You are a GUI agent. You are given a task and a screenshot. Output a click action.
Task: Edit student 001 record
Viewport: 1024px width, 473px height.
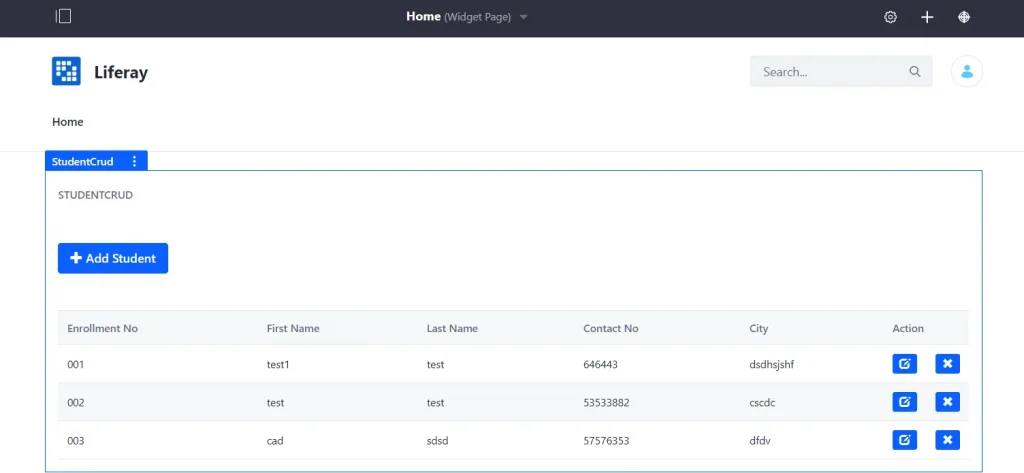(904, 364)
